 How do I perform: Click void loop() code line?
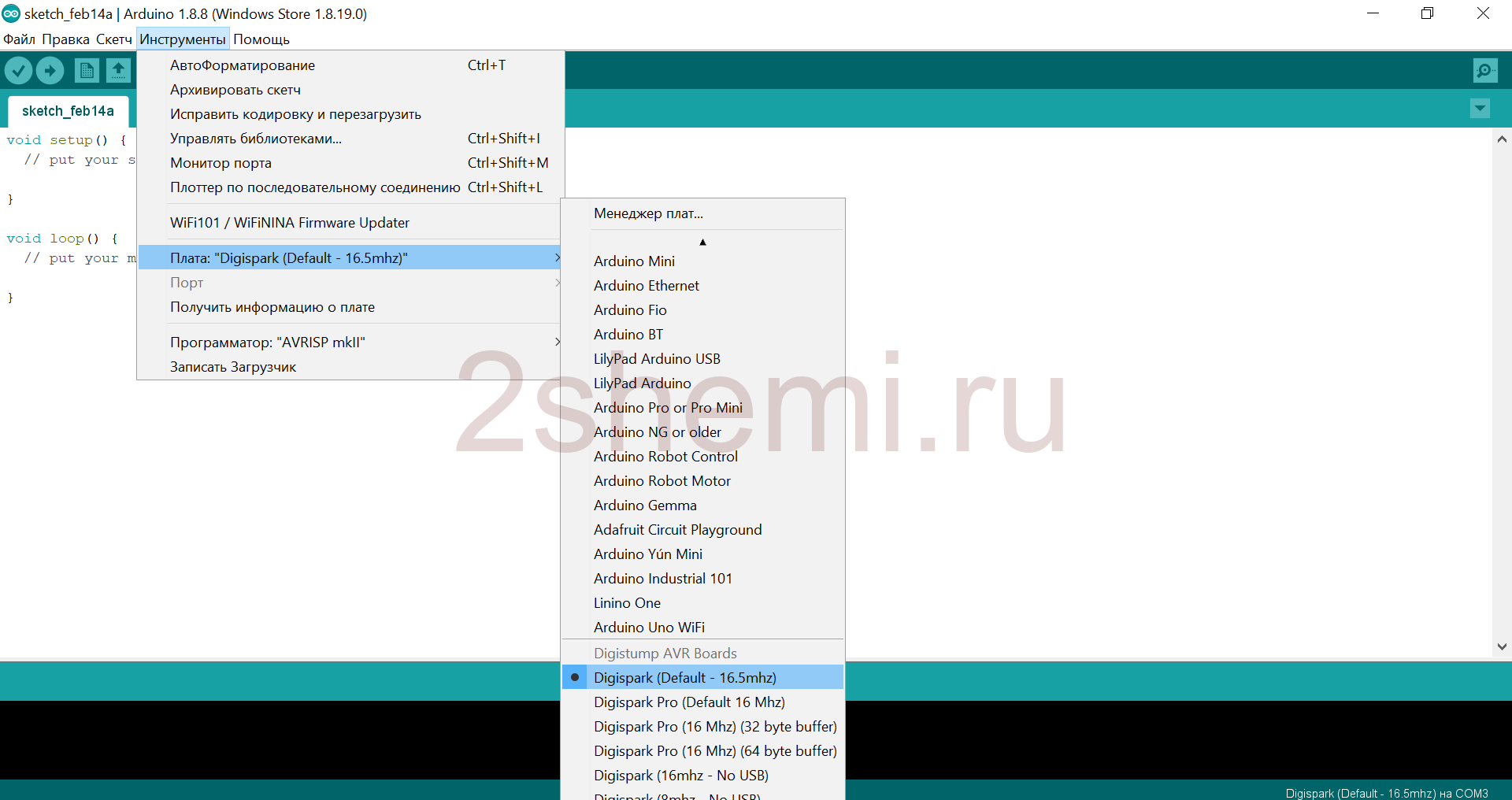click(62, 239)
